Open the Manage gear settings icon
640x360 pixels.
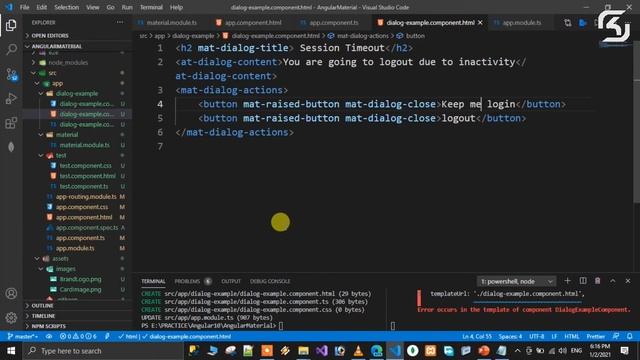(11, 318)
